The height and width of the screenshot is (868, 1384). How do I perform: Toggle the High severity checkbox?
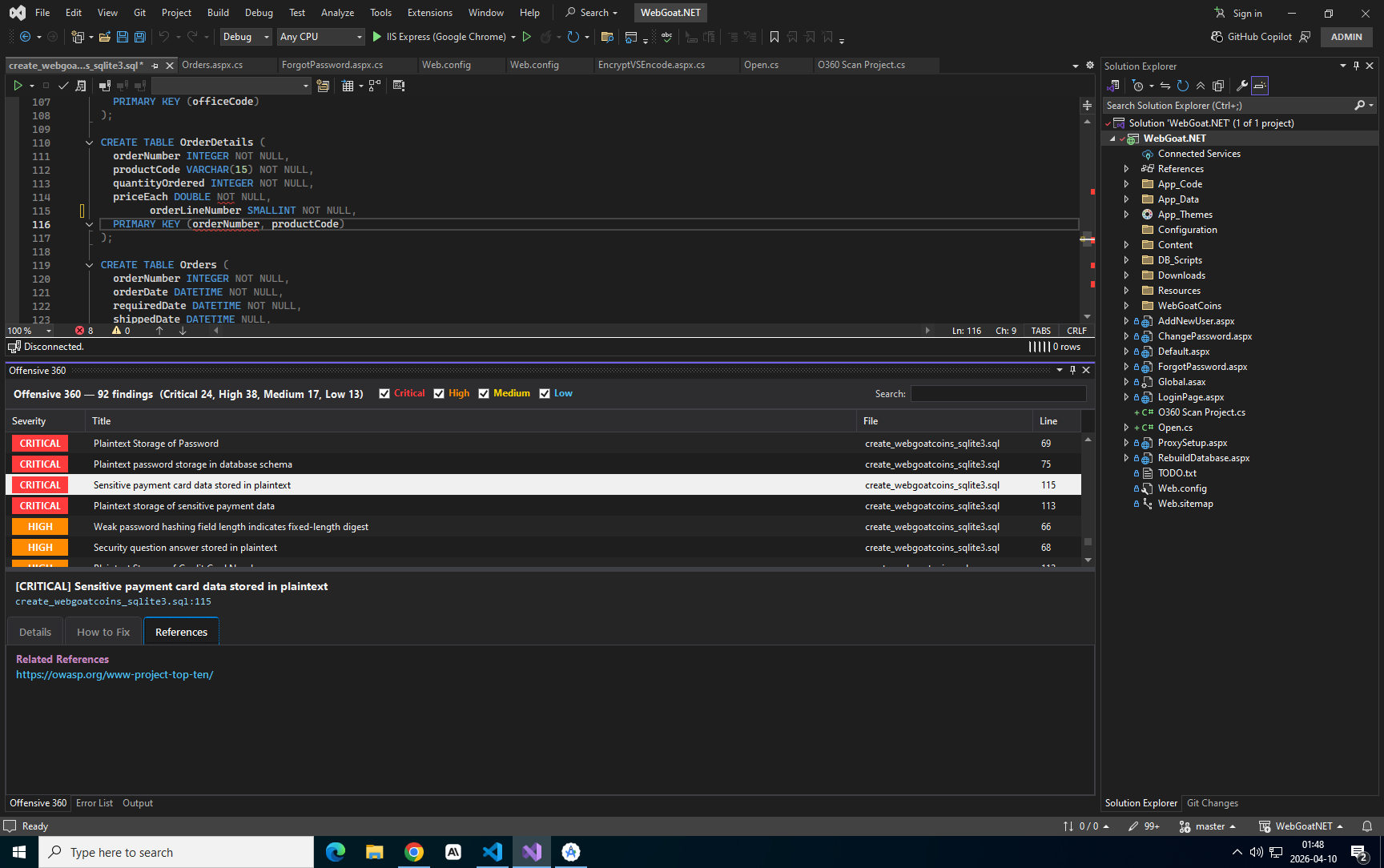(439, 393)
